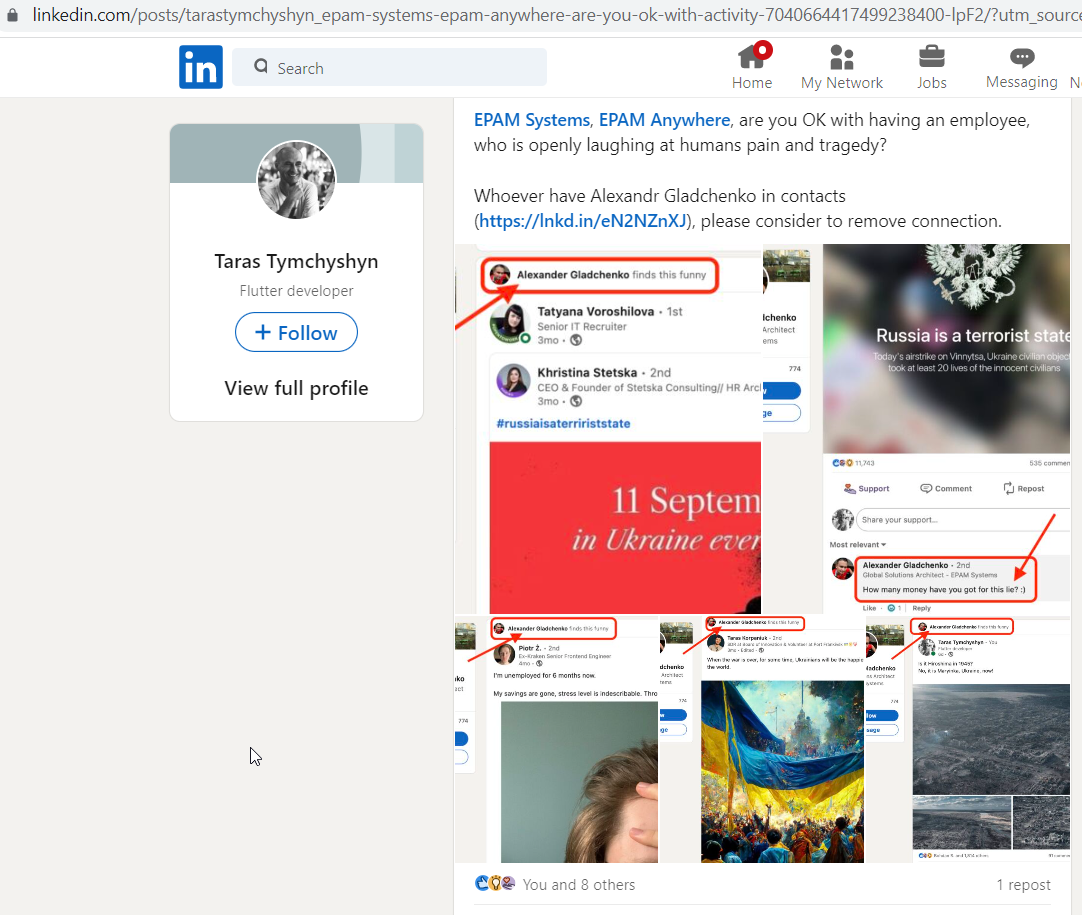Screen dimensions: 1082x915
Task: Follow Taras Tymchyshyn
Action: (296, 333)
